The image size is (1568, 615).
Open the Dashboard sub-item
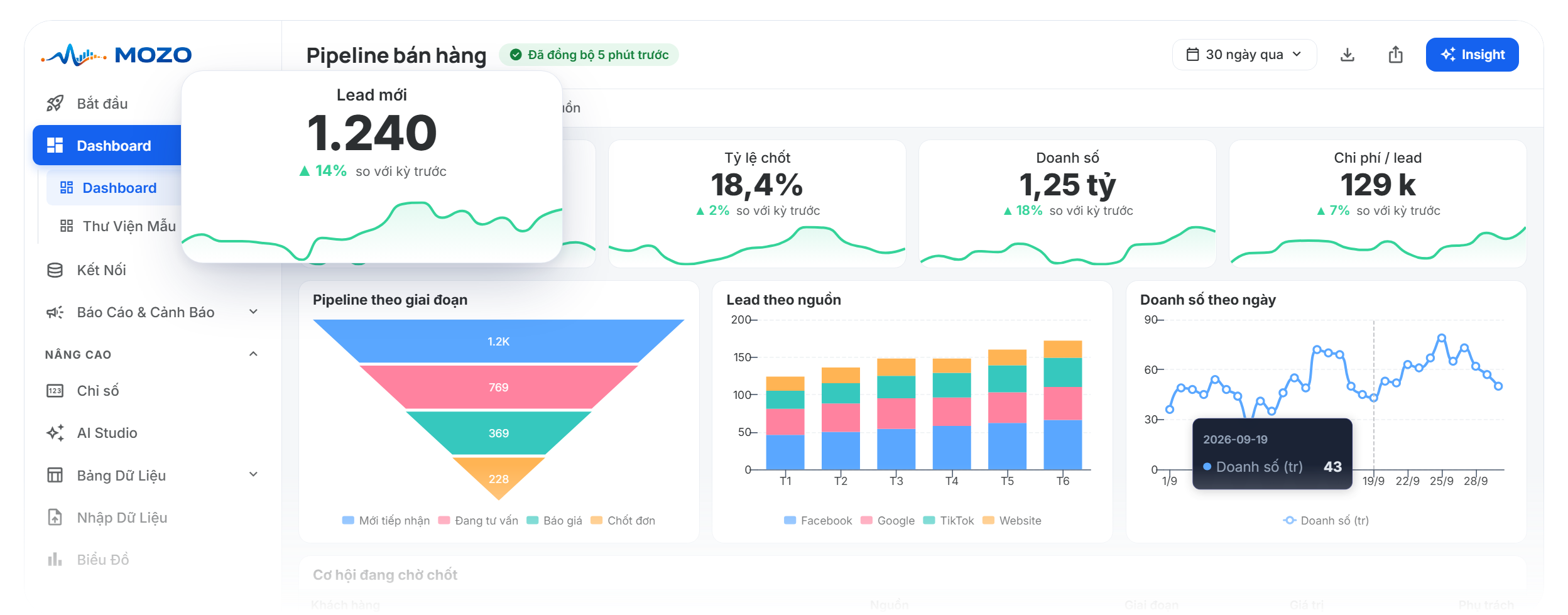click(114, 188)
